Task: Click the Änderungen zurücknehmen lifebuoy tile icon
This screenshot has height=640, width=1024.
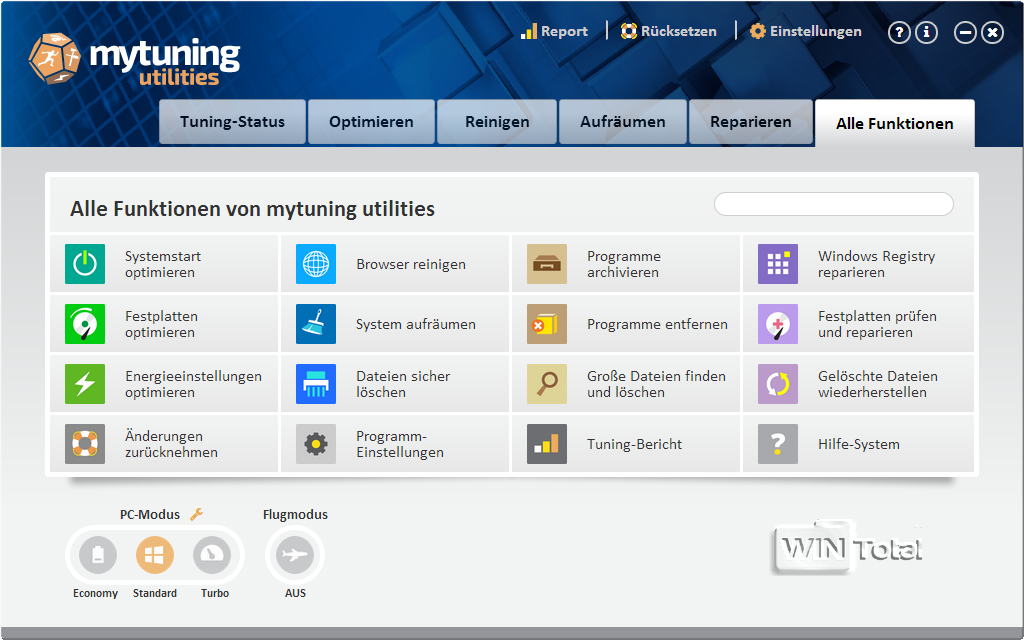Action: 85,444
